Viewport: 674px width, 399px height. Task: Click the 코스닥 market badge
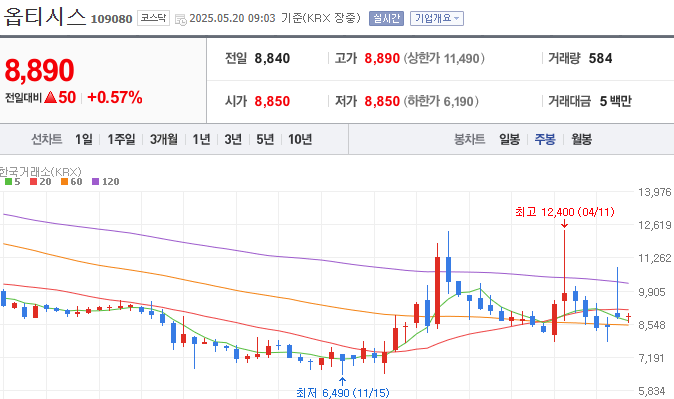pos(153,18)
